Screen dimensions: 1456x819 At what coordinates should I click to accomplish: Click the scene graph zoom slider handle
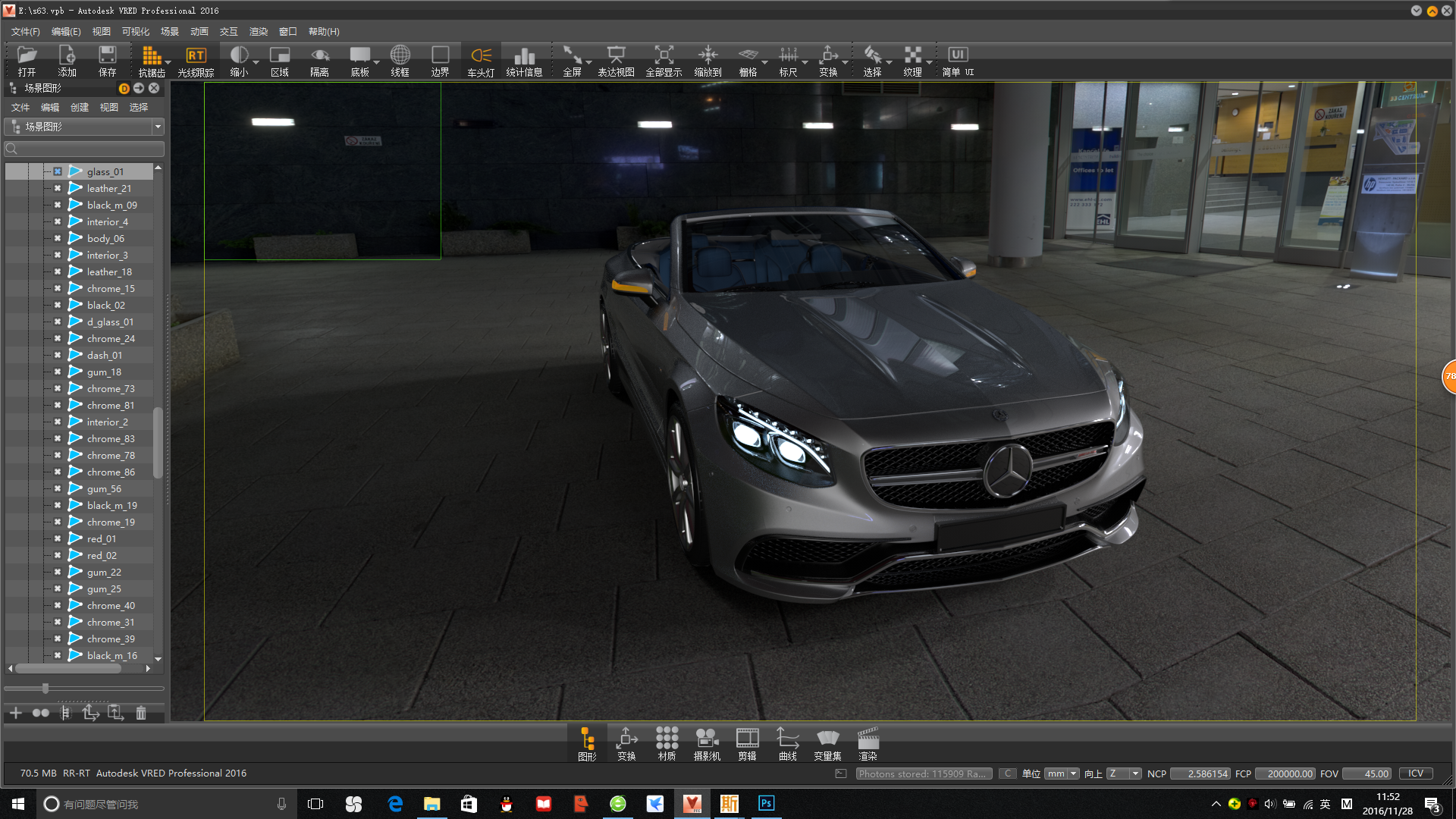click(45, 689)
